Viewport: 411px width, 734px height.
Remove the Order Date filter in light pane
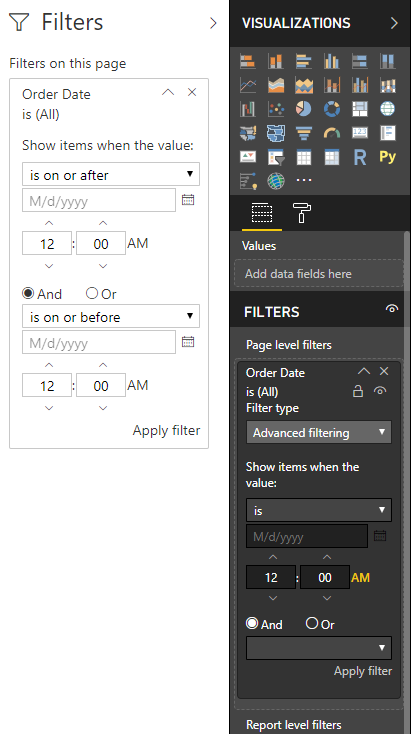(192, 92)
